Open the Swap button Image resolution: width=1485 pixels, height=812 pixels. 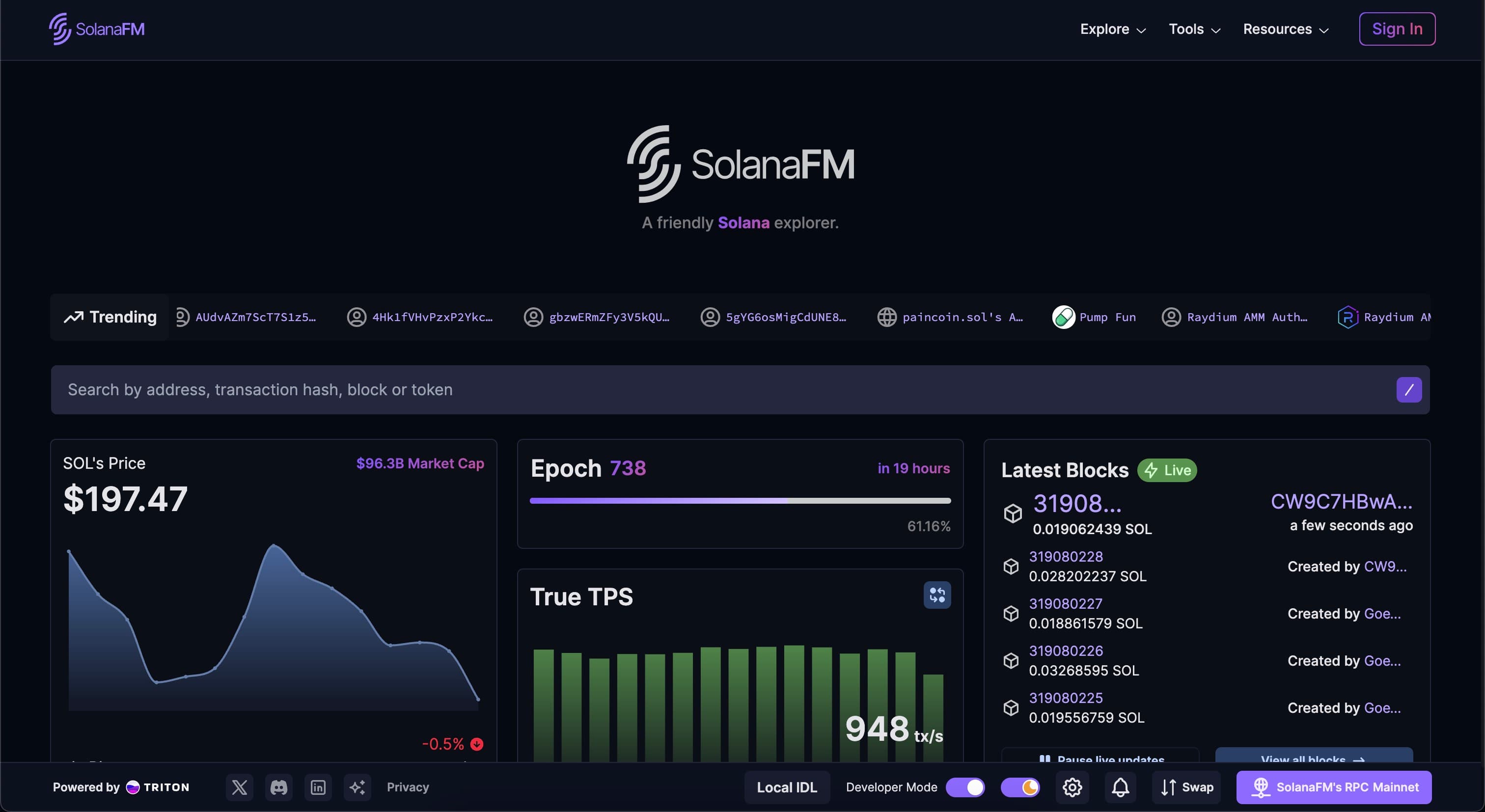[x=1186, y=787]
